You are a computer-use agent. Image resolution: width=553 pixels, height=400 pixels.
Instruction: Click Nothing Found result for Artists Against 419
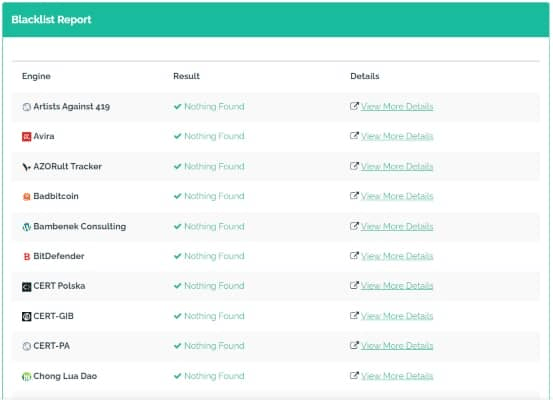click(214, 107)
